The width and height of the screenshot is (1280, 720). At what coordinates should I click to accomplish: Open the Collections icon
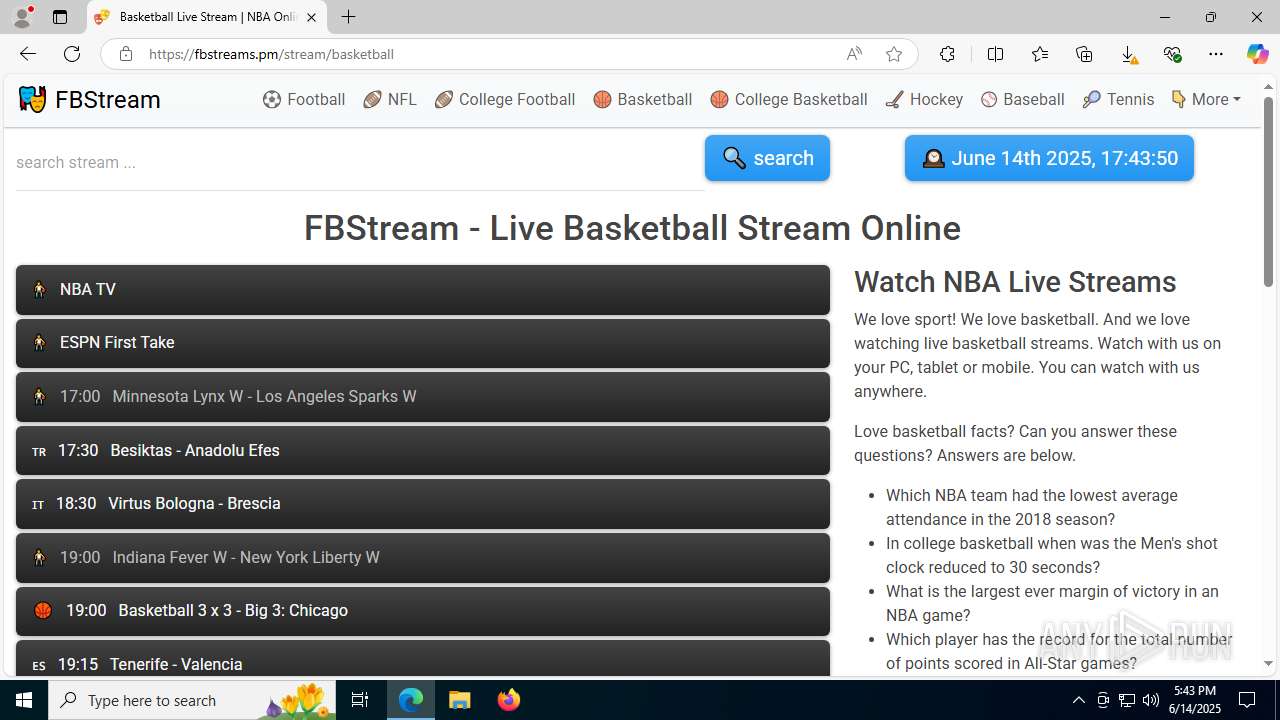[1084, 54]
